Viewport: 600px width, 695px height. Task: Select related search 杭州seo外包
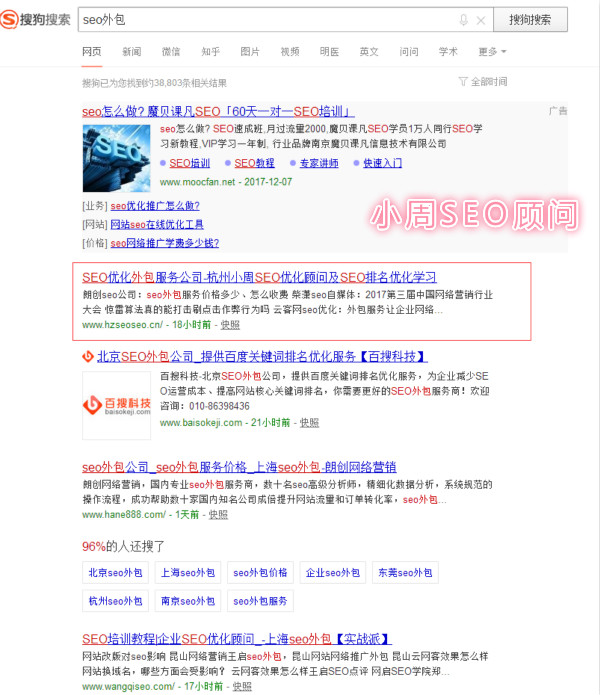[x=115, y=601]
